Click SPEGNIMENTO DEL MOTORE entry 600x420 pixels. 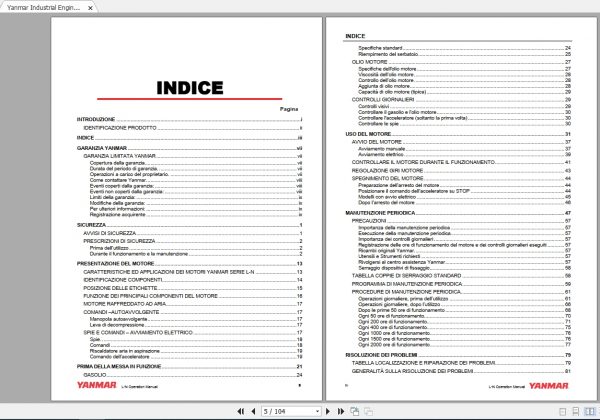pos(387,178)
